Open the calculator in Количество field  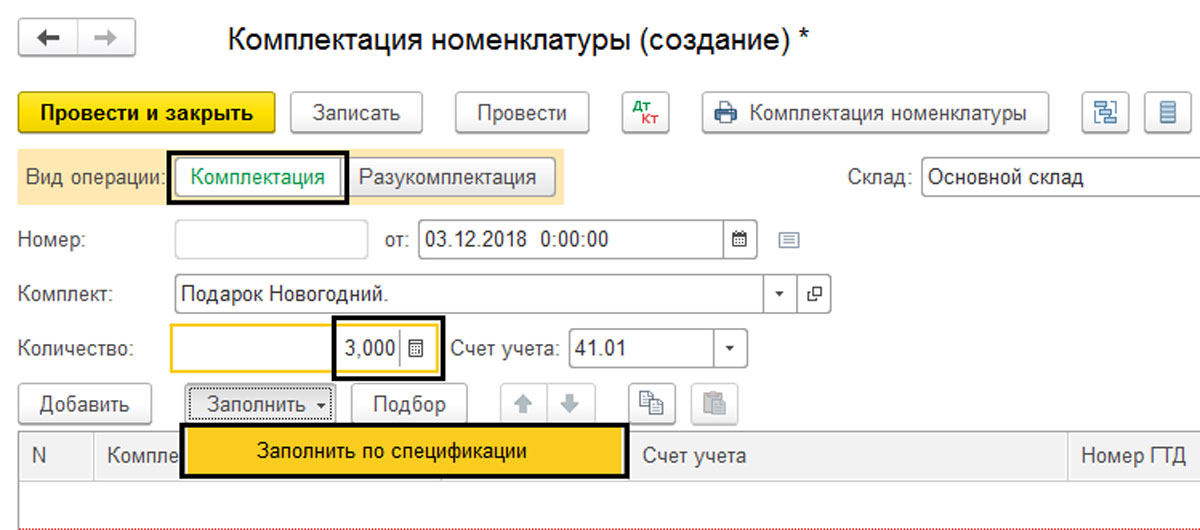coord(416,349)
